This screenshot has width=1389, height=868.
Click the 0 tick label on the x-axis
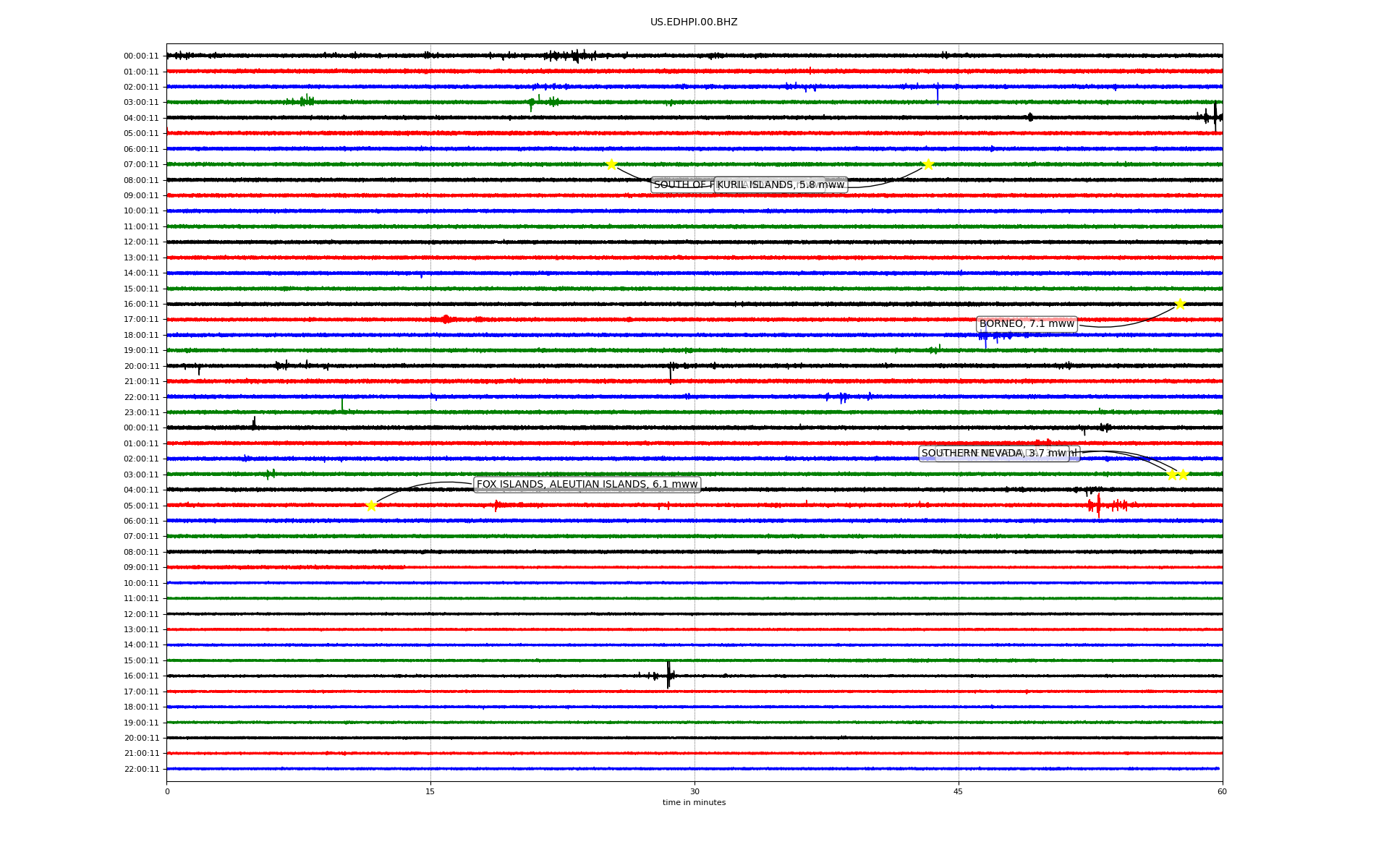point(167,791)
